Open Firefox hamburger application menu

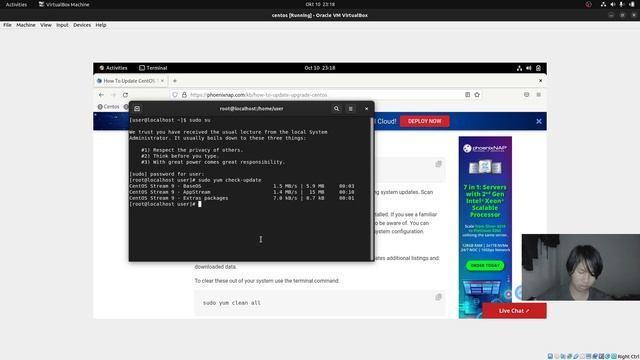[x=539, y=95]
